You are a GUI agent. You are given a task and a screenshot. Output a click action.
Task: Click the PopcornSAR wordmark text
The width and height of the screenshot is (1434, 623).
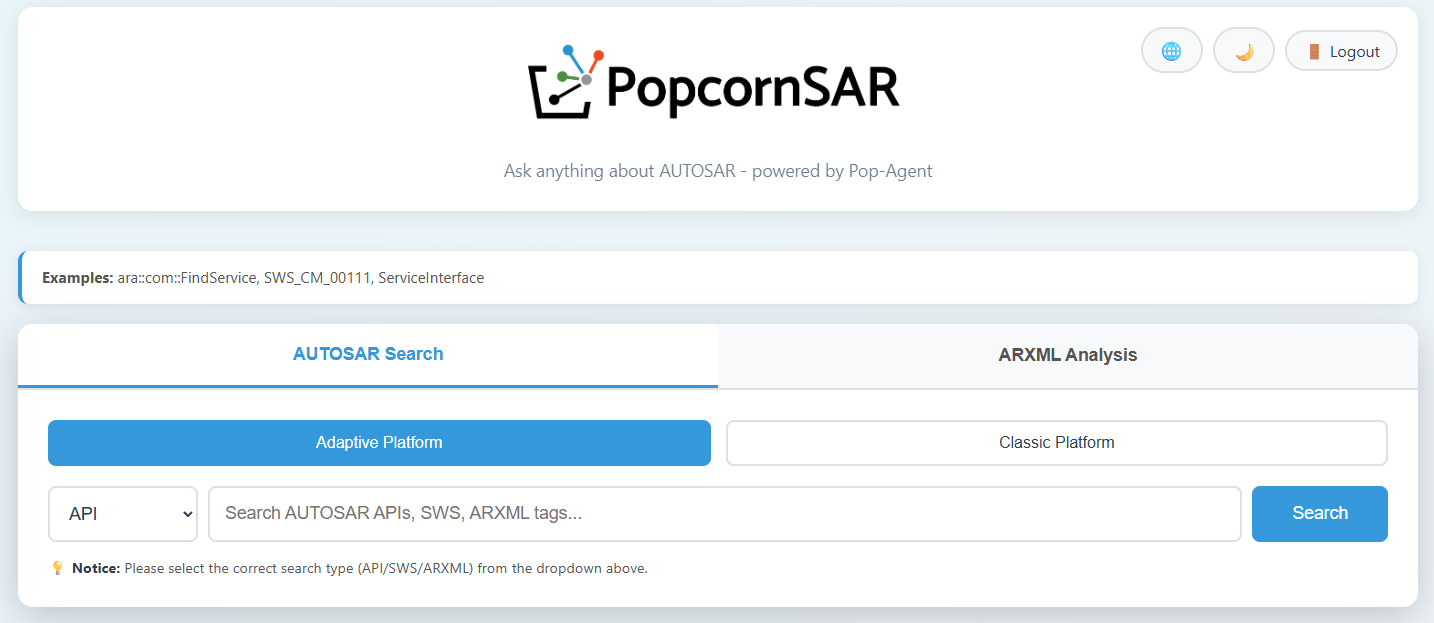(752, 88)
